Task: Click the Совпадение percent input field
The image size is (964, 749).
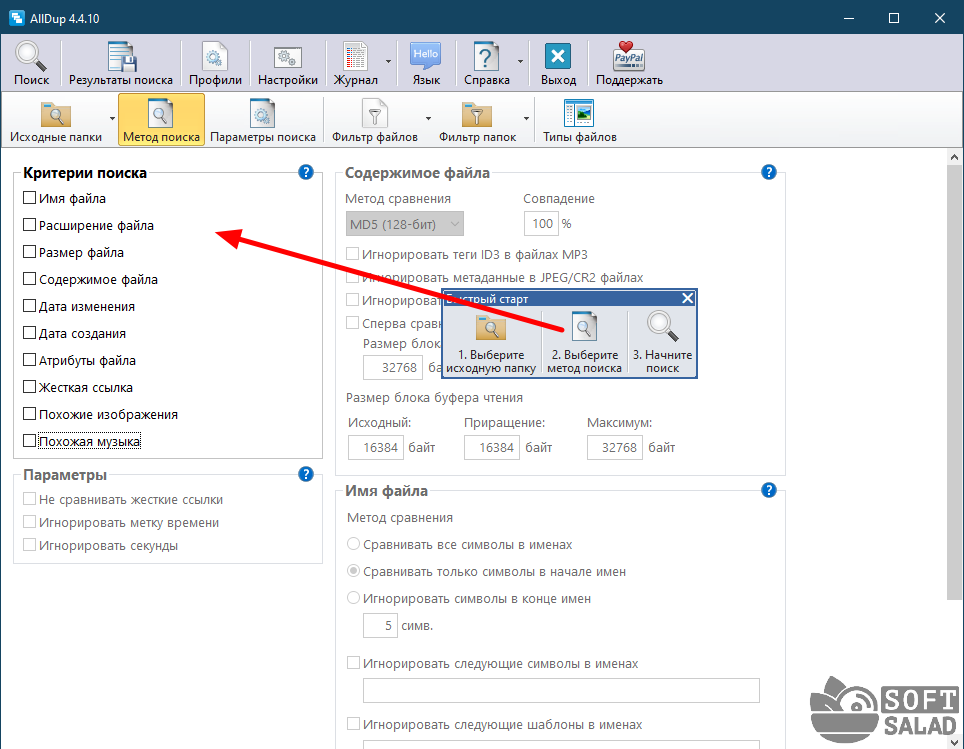Action: pos(540,224)
